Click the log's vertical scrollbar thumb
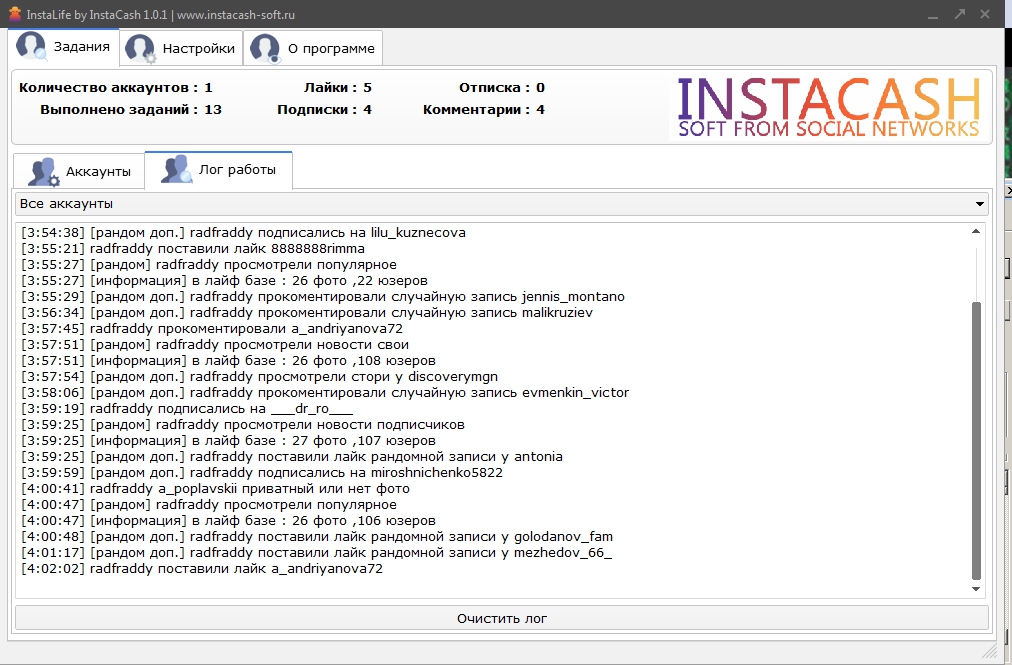Viewport: 1012px width, 665px height. click(x=976, y=441)
